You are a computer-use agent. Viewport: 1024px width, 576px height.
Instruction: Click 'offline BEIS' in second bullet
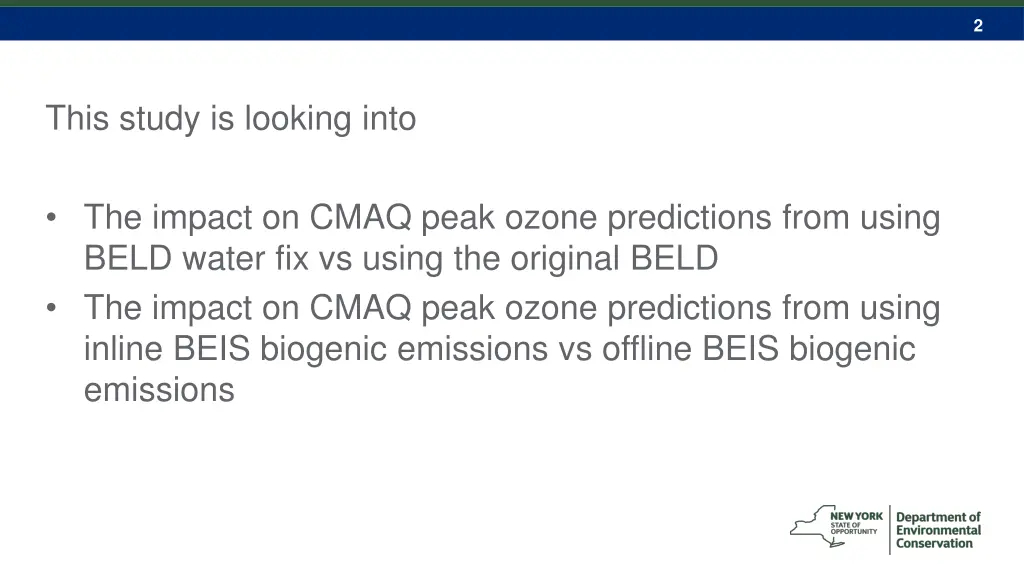click(x=690, y=348)
